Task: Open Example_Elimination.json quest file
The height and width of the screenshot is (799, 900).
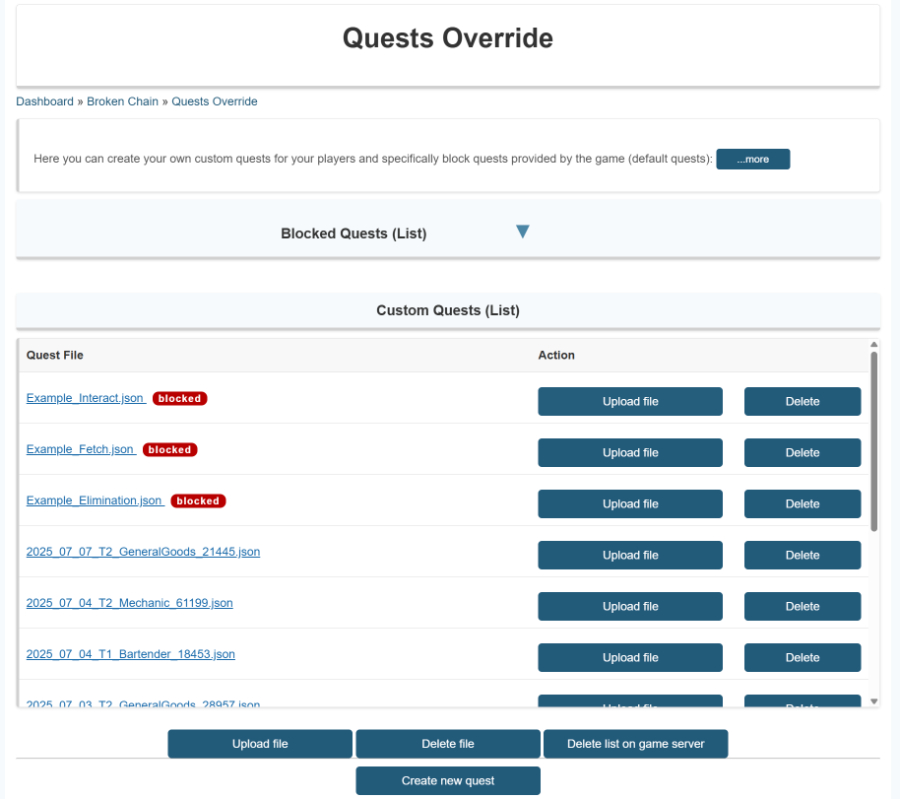Action: click(x=94, y=500)
